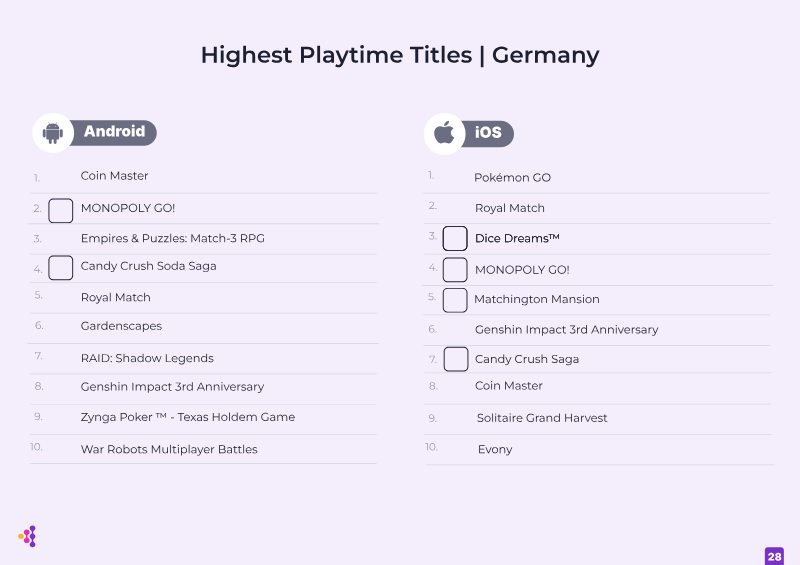This screenshot has width=800, height=565.
Task: Click the Android label pill
Action: (113, 133)
